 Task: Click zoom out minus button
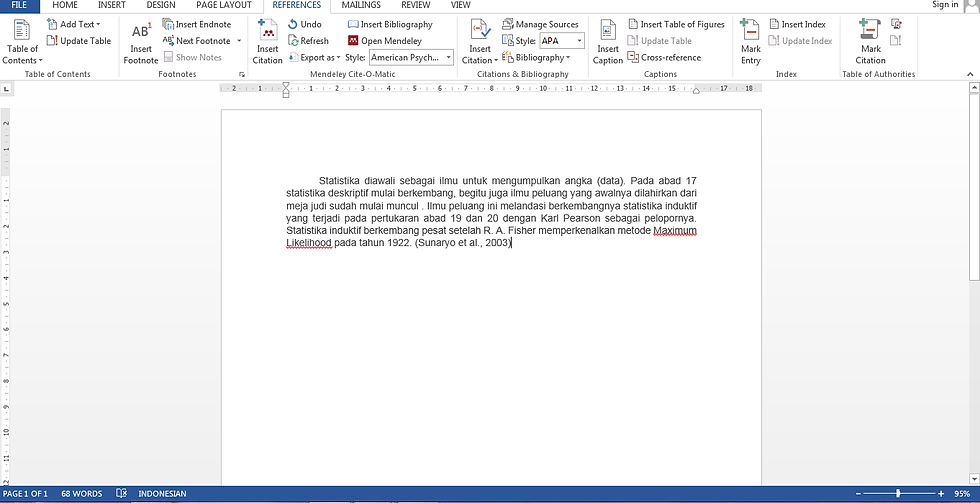pyautogui.click(x=859, y=494)
